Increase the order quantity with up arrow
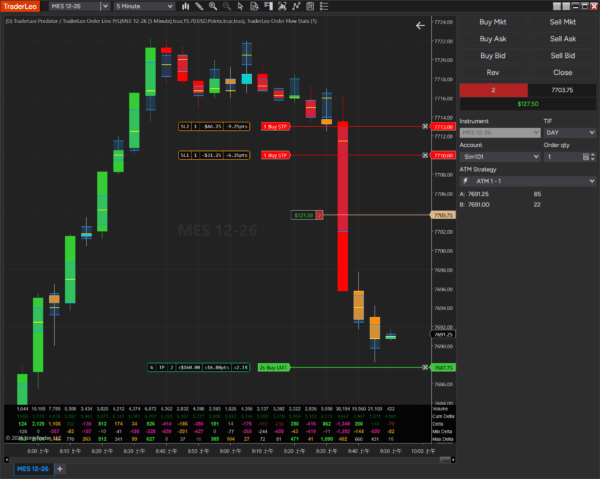Viewport: 600px width, 479px height. [x=593, y=155]
